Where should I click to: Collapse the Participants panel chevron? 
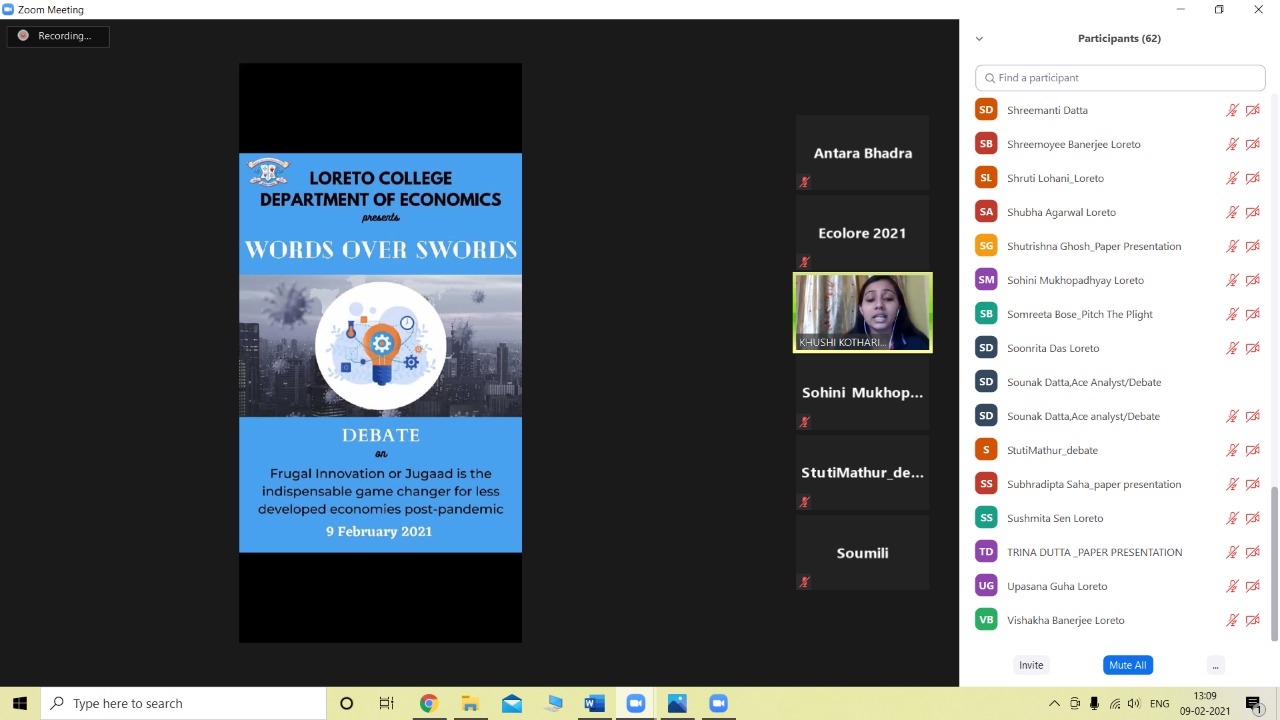(x=979, y=39)
